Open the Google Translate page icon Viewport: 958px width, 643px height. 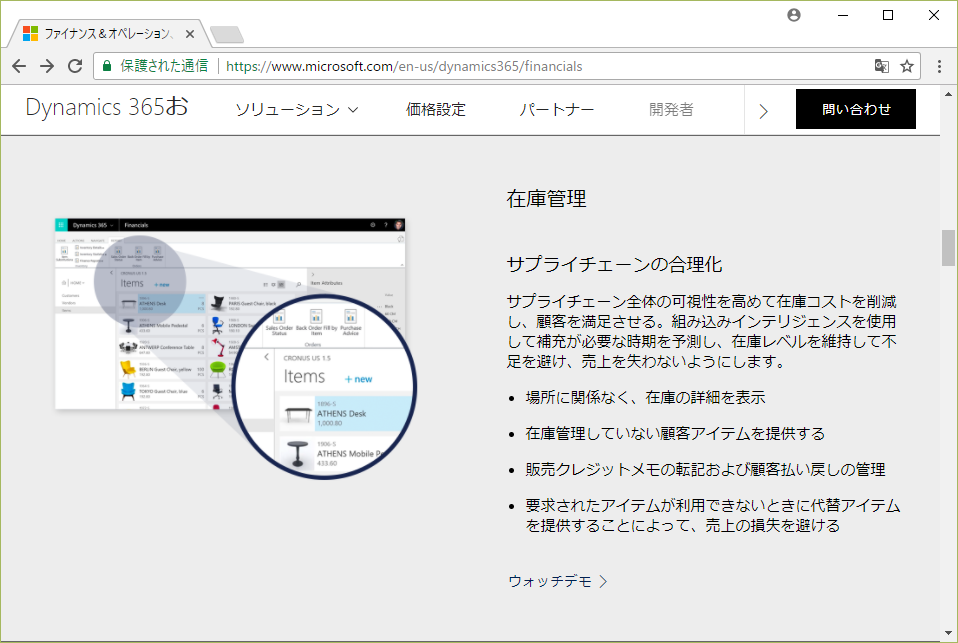point(881,66)
